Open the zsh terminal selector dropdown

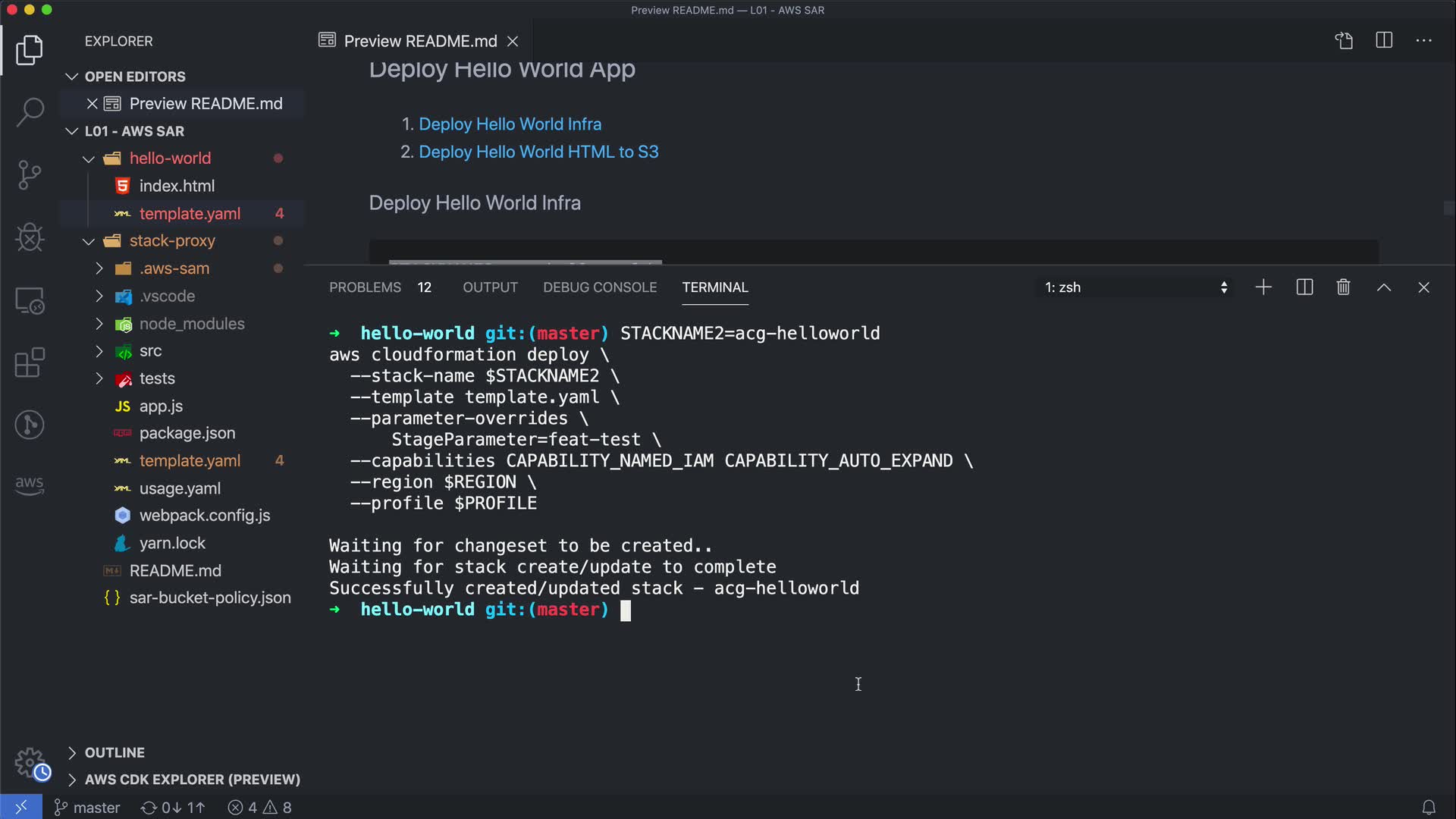pos(1136,287)
